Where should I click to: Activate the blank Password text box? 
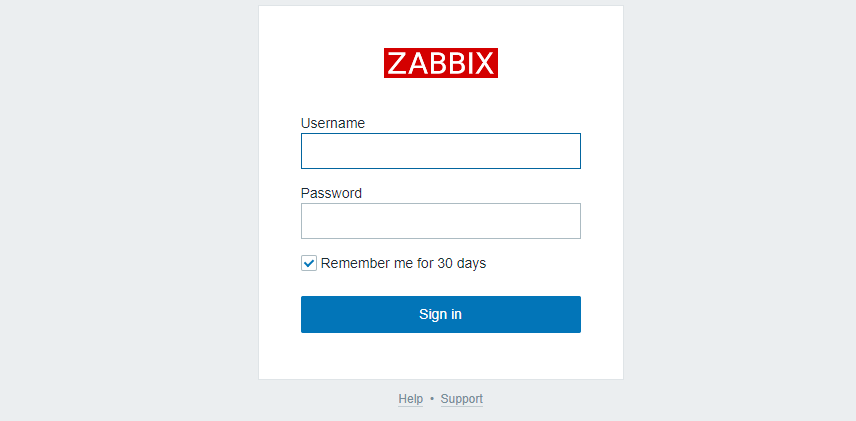click(x=440, y=221)
